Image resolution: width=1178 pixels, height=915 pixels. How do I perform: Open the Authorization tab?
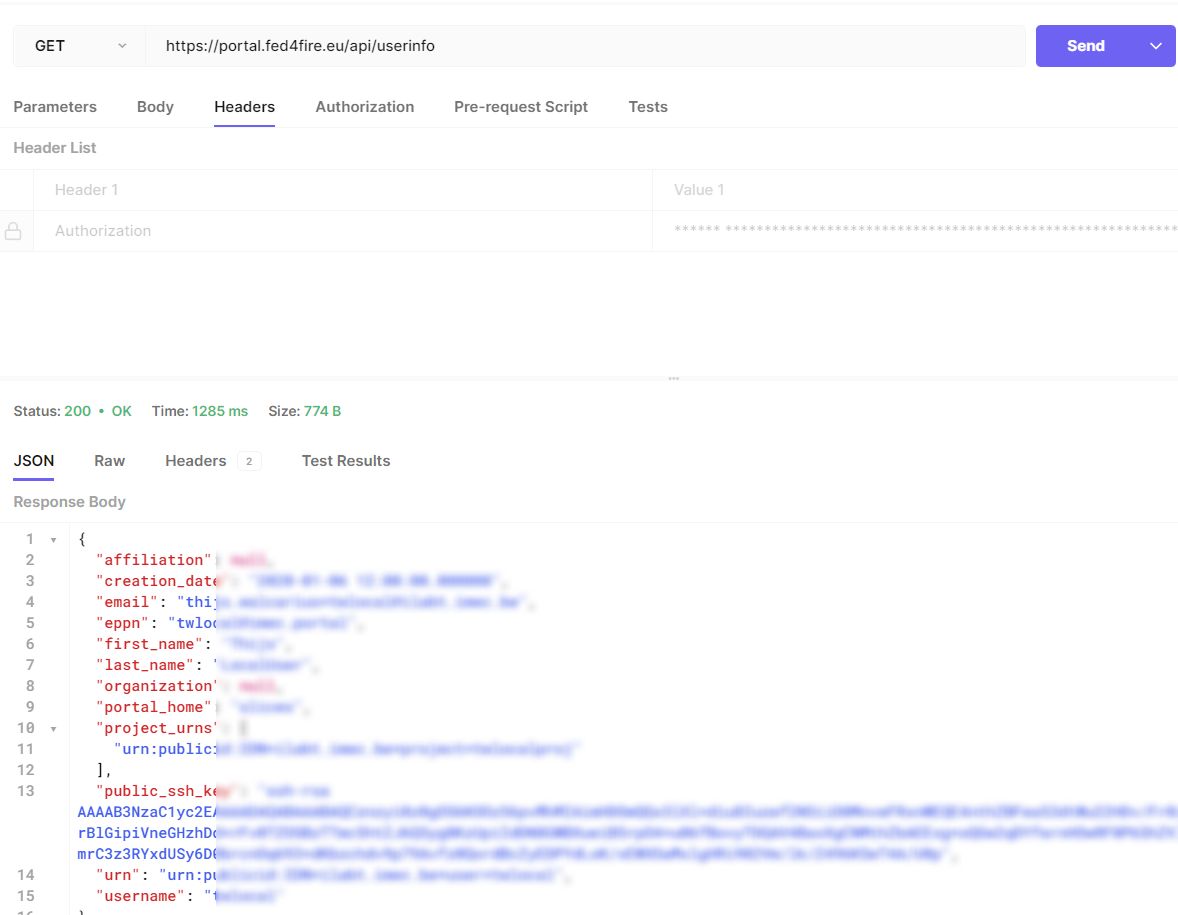tap(364, 107)
